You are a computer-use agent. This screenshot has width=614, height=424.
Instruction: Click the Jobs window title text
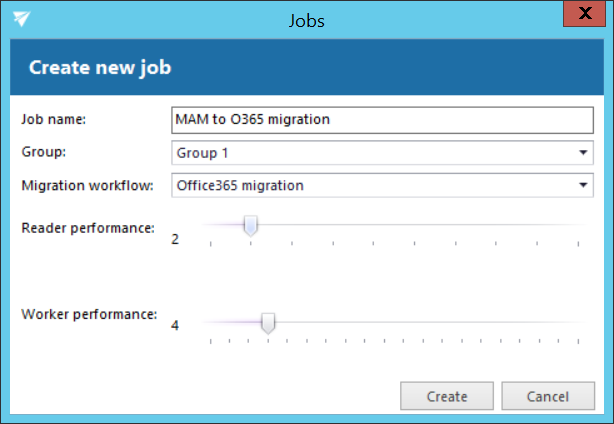[x=307, y=19]
